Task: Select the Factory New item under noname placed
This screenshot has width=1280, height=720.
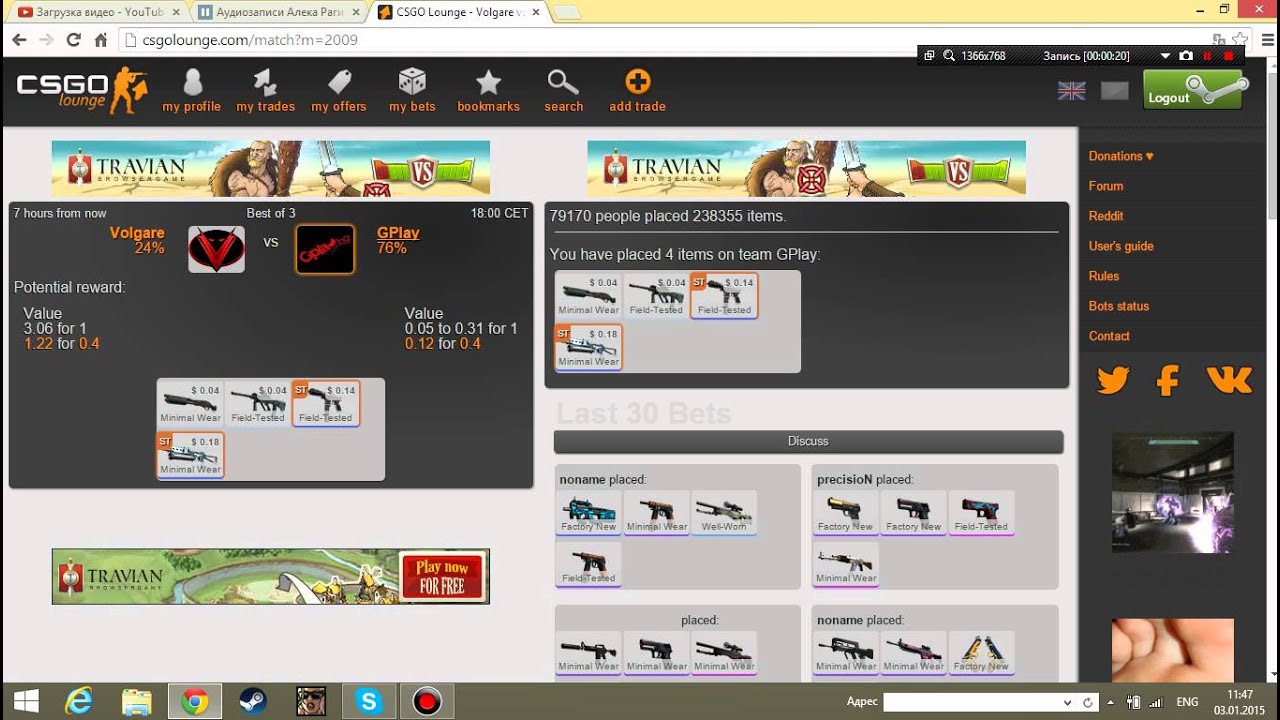Action: pyautogui.click(x=589, y=512)
